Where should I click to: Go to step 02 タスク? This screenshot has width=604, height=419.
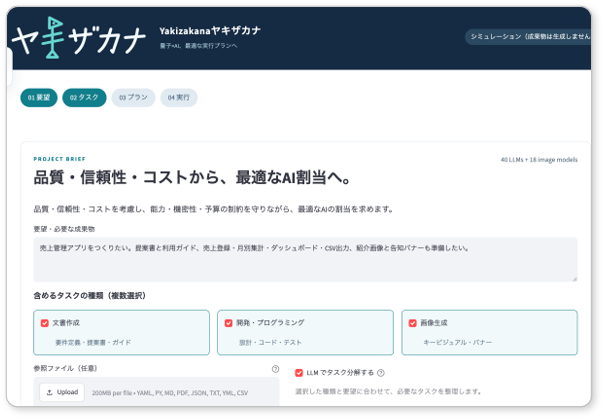coord(84,97)
